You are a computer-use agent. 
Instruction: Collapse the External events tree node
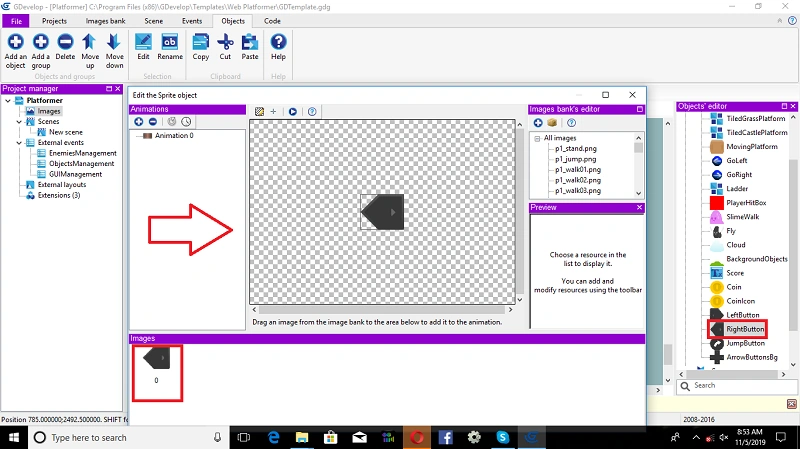[x=19, y=143]
